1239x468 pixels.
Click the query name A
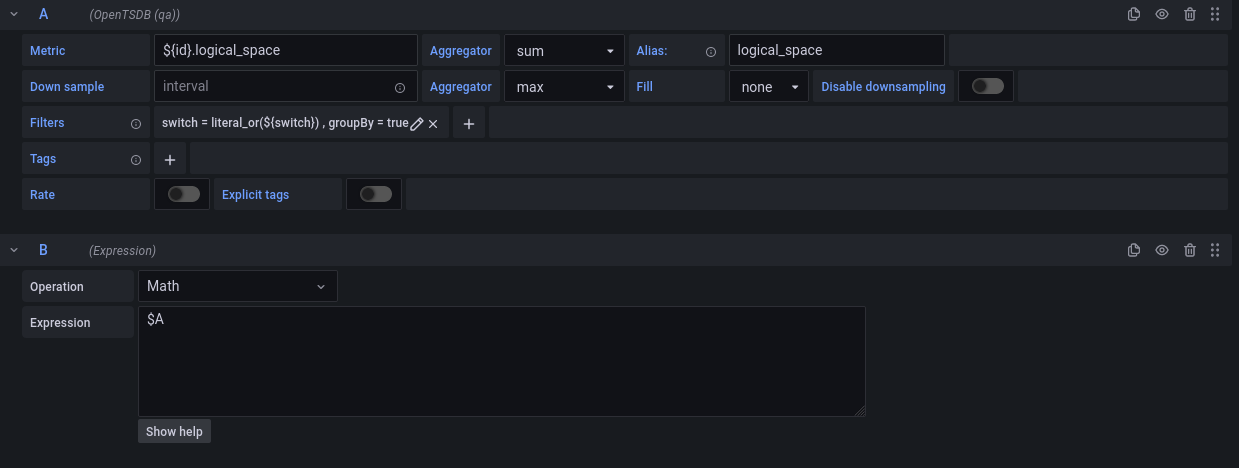(44, 14)
